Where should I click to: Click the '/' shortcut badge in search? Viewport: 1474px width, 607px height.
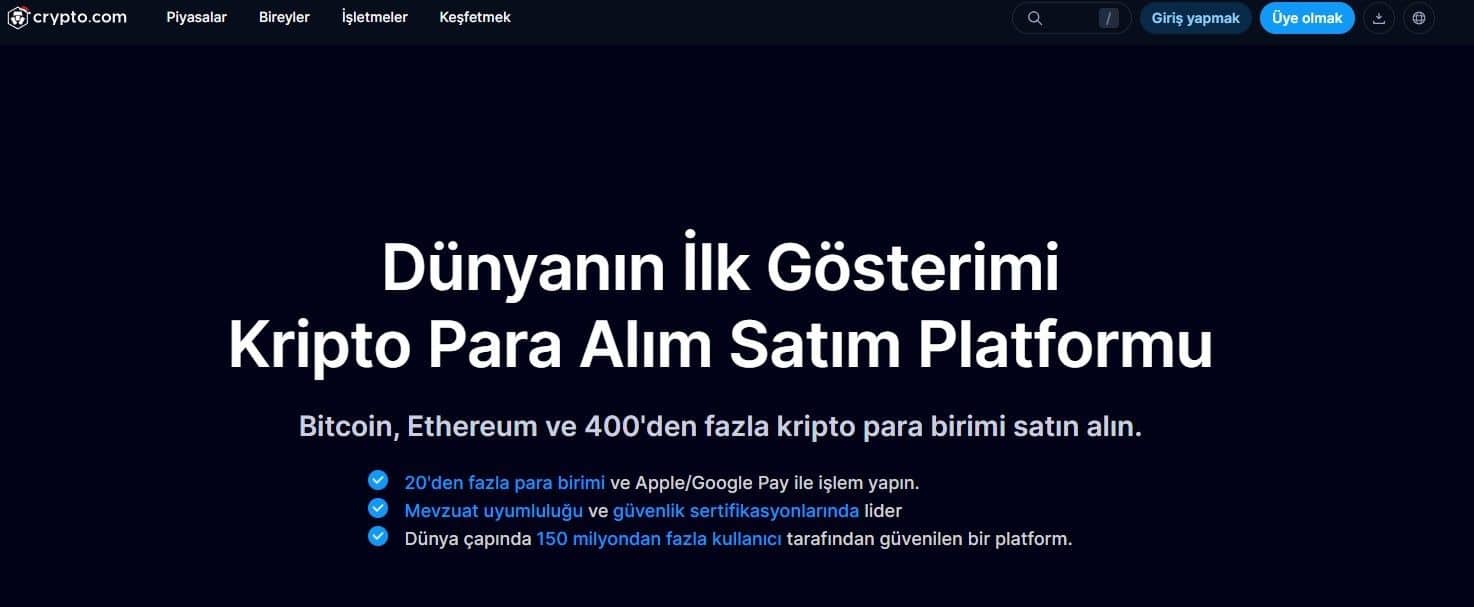(1107, 17)
